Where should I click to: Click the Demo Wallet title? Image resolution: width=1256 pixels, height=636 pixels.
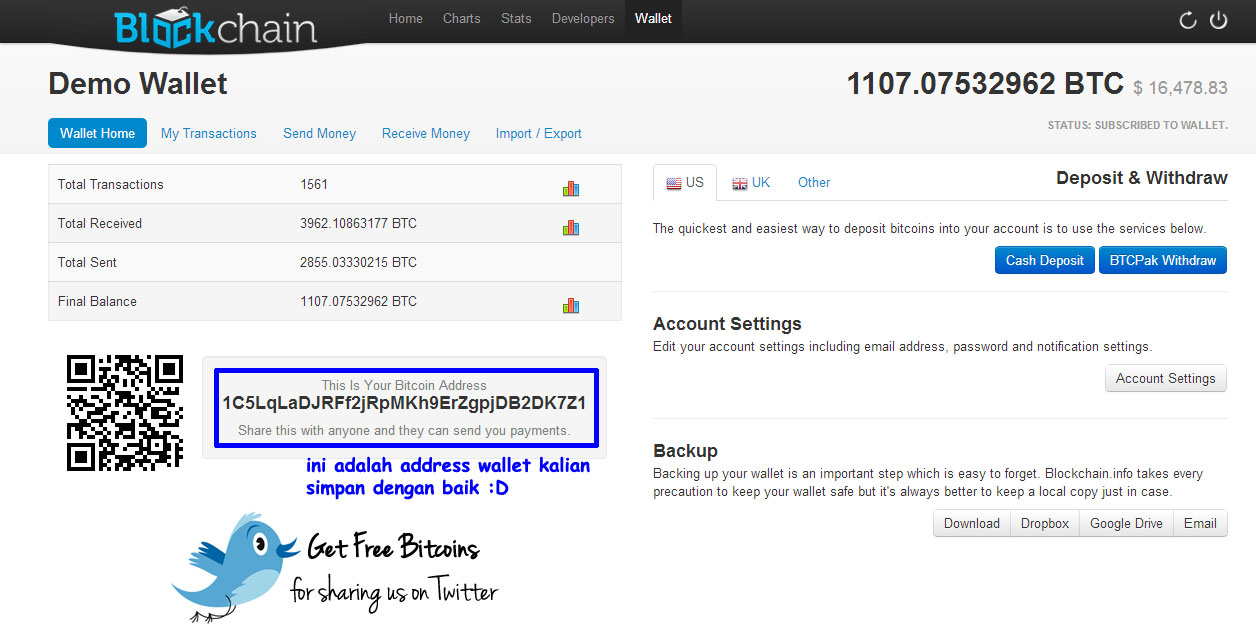(x=138, y=84)
